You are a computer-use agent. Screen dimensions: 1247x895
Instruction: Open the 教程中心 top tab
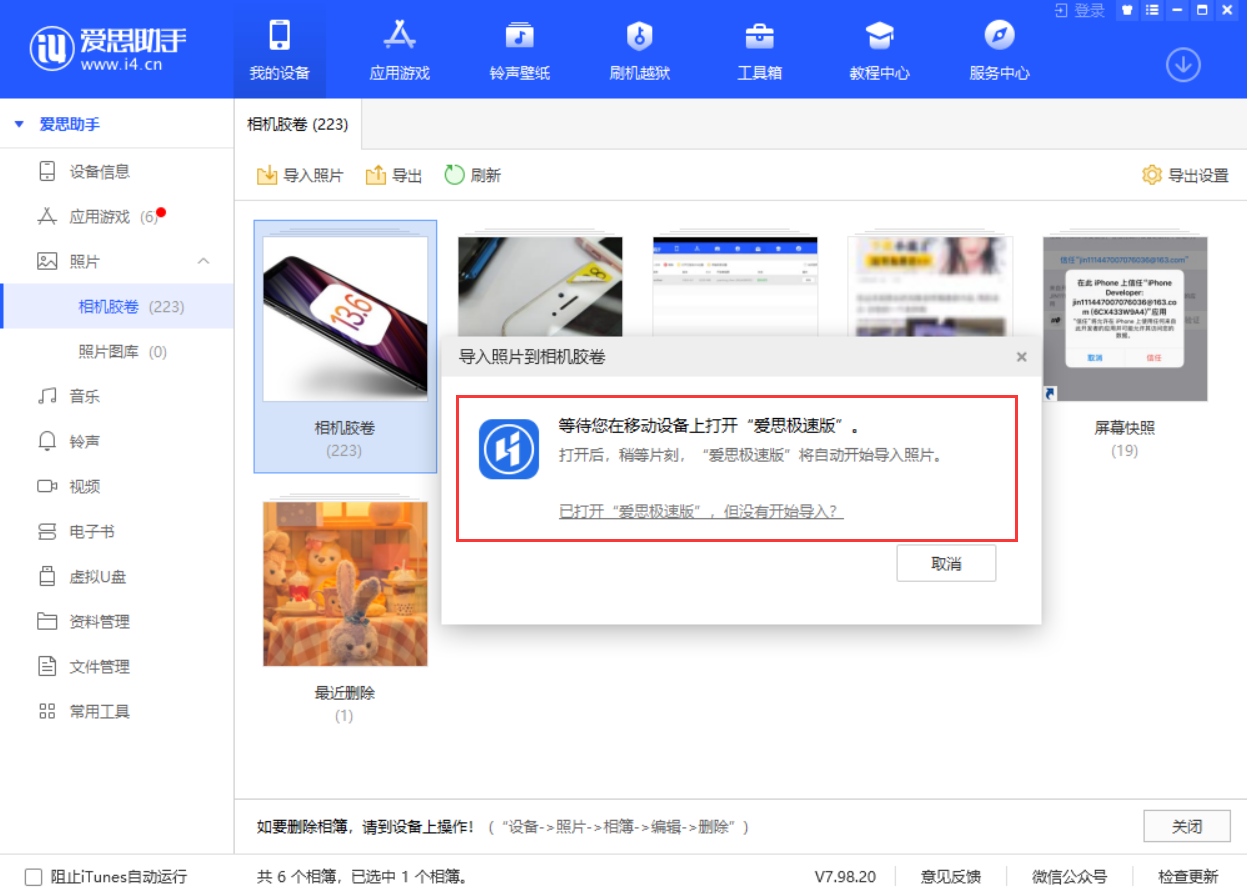click(880, 50)
